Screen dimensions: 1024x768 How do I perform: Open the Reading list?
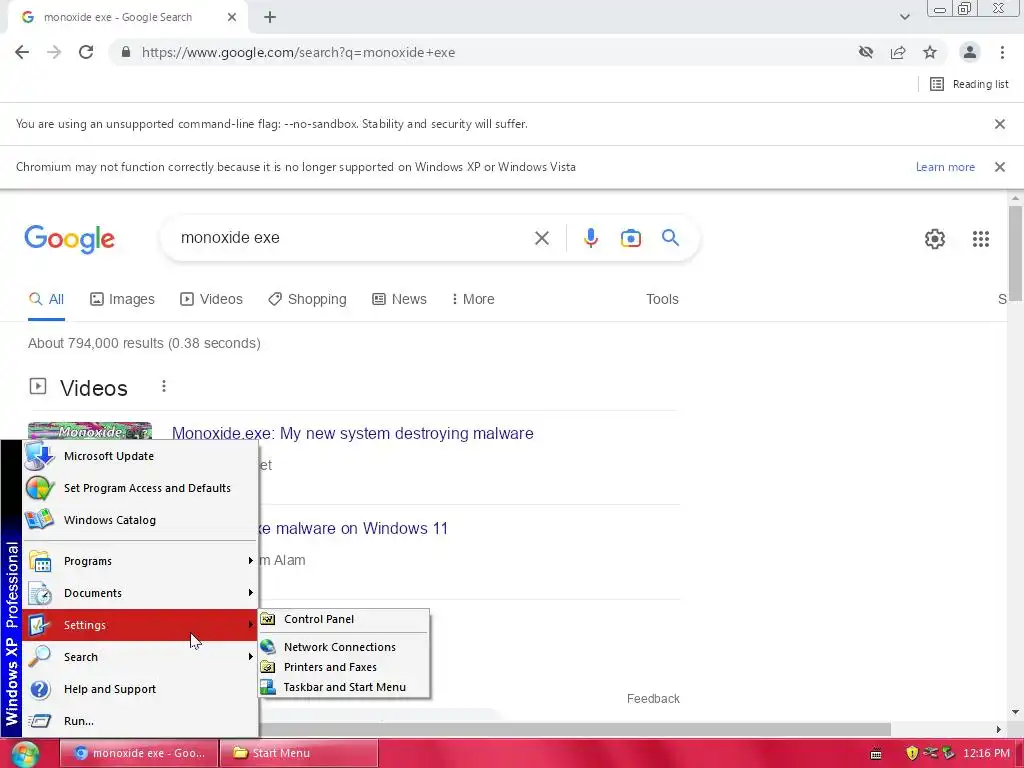click(969, 84)
